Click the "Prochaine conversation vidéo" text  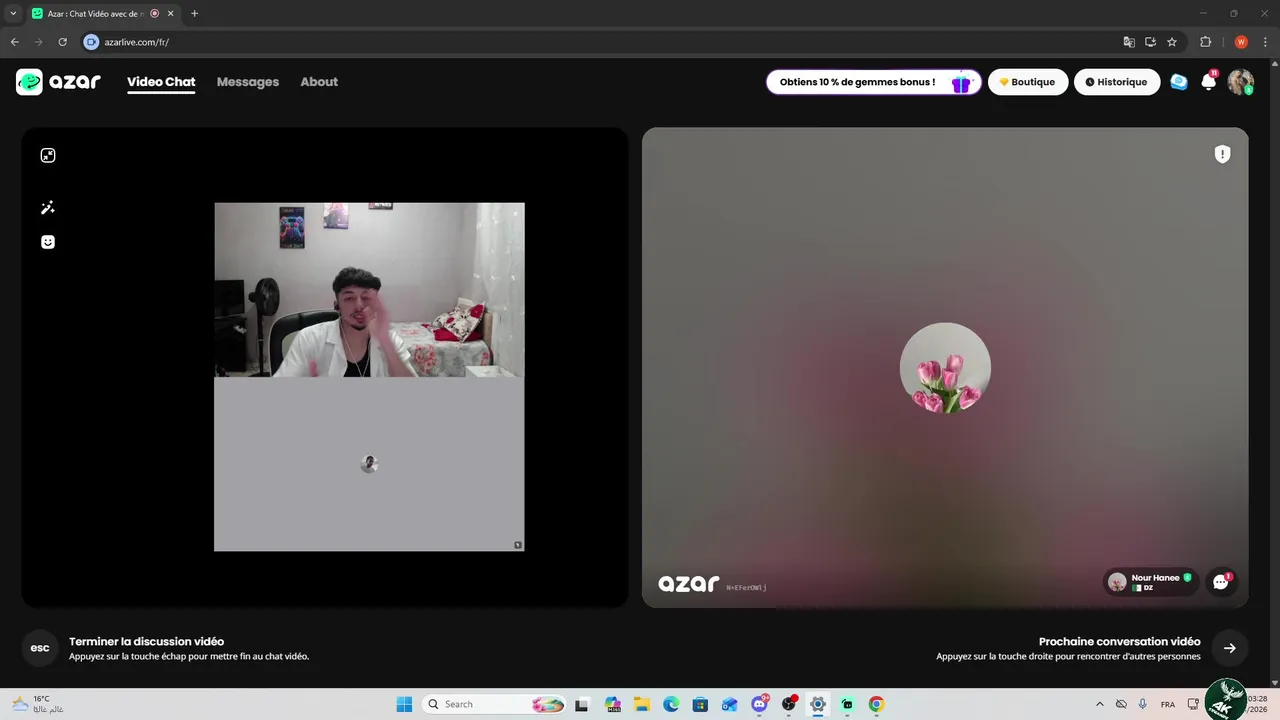click(1119, 642)
